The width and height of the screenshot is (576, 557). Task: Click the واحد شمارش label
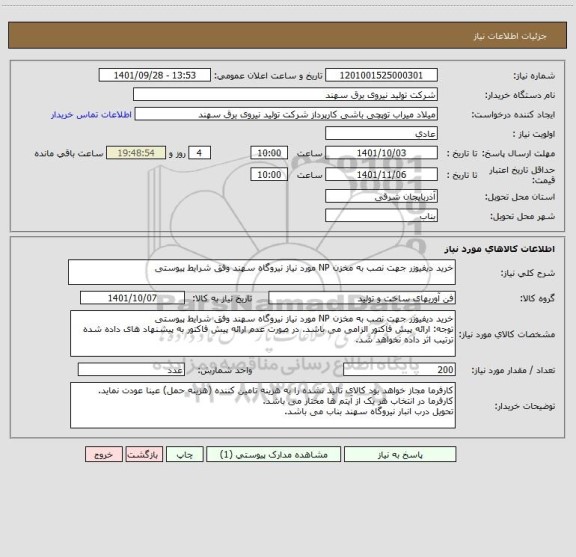(225, 370)
